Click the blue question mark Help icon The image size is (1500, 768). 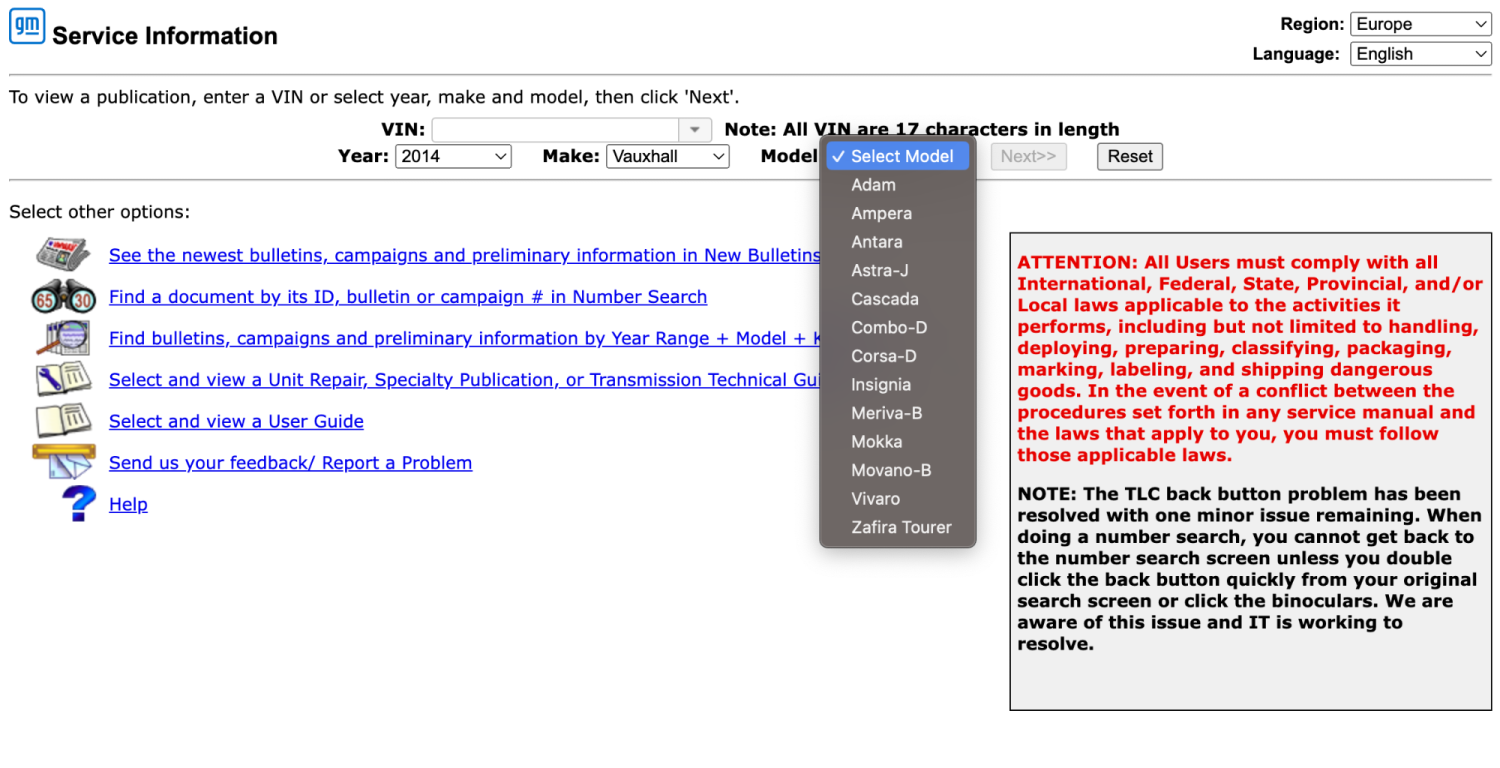(x=78, y=503)
